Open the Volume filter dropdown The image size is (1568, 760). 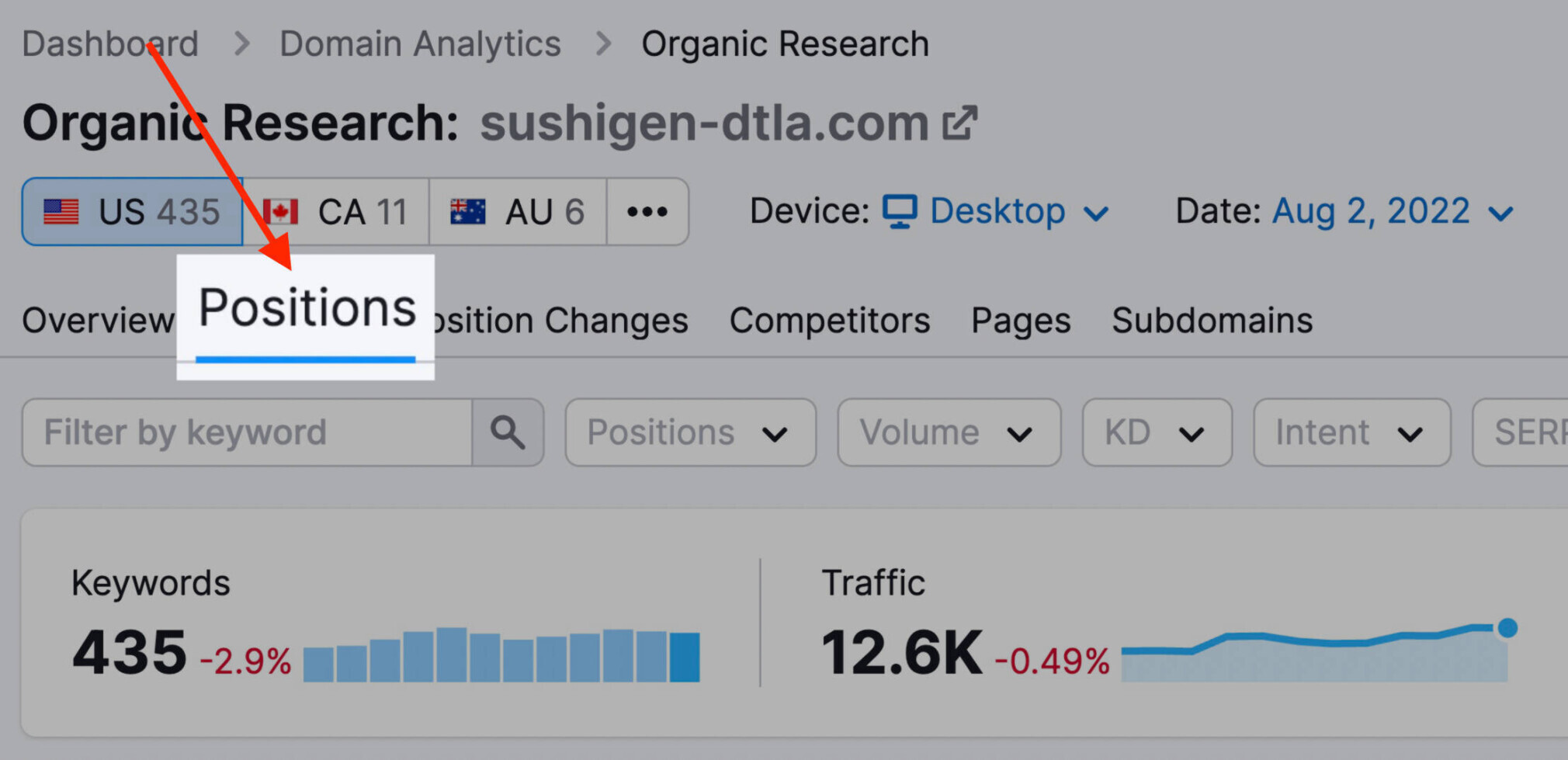pos(949,432)
